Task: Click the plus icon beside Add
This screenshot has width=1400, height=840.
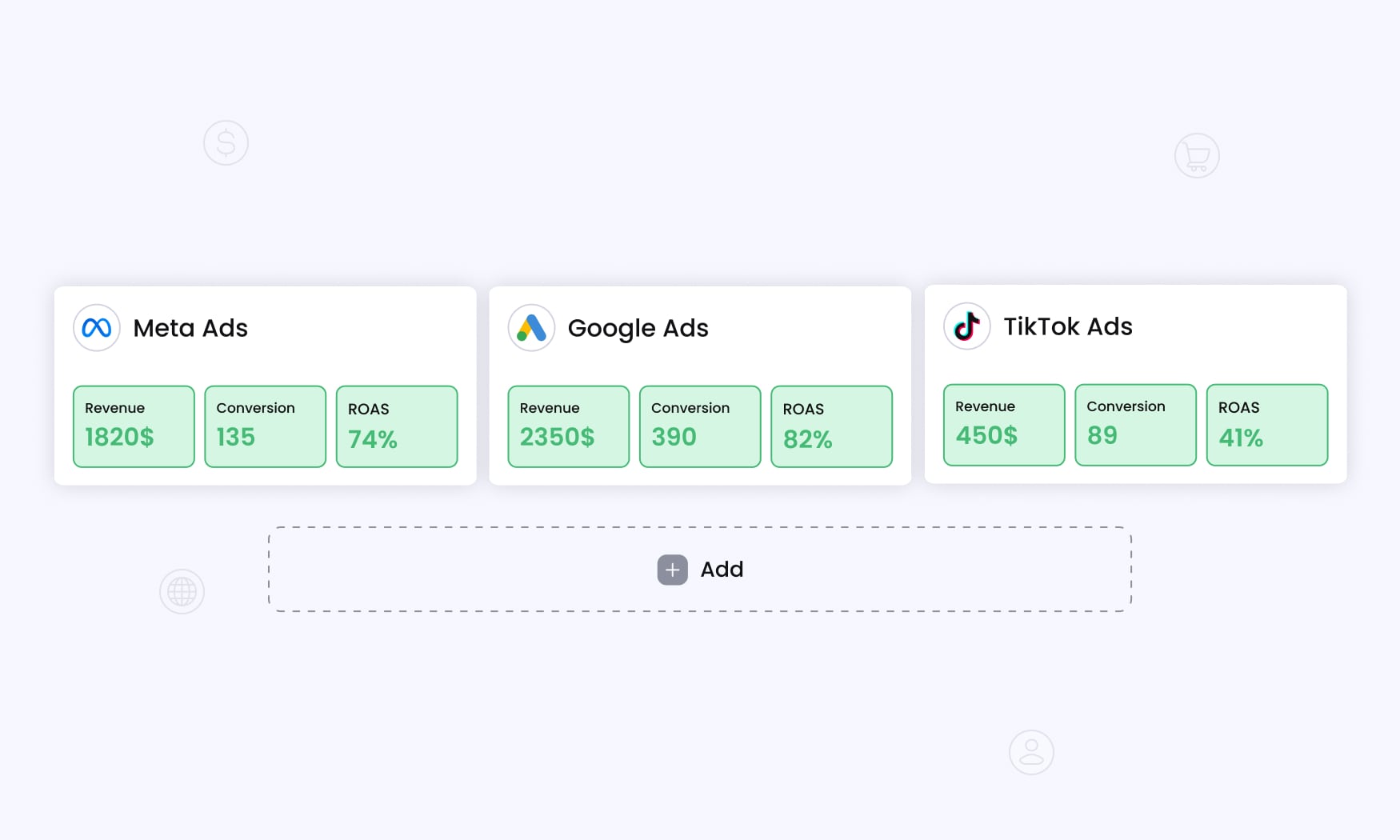Action: point(673,570)
